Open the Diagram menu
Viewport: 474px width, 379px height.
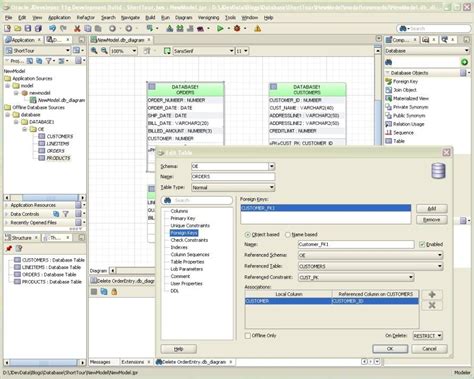(184, 18)
